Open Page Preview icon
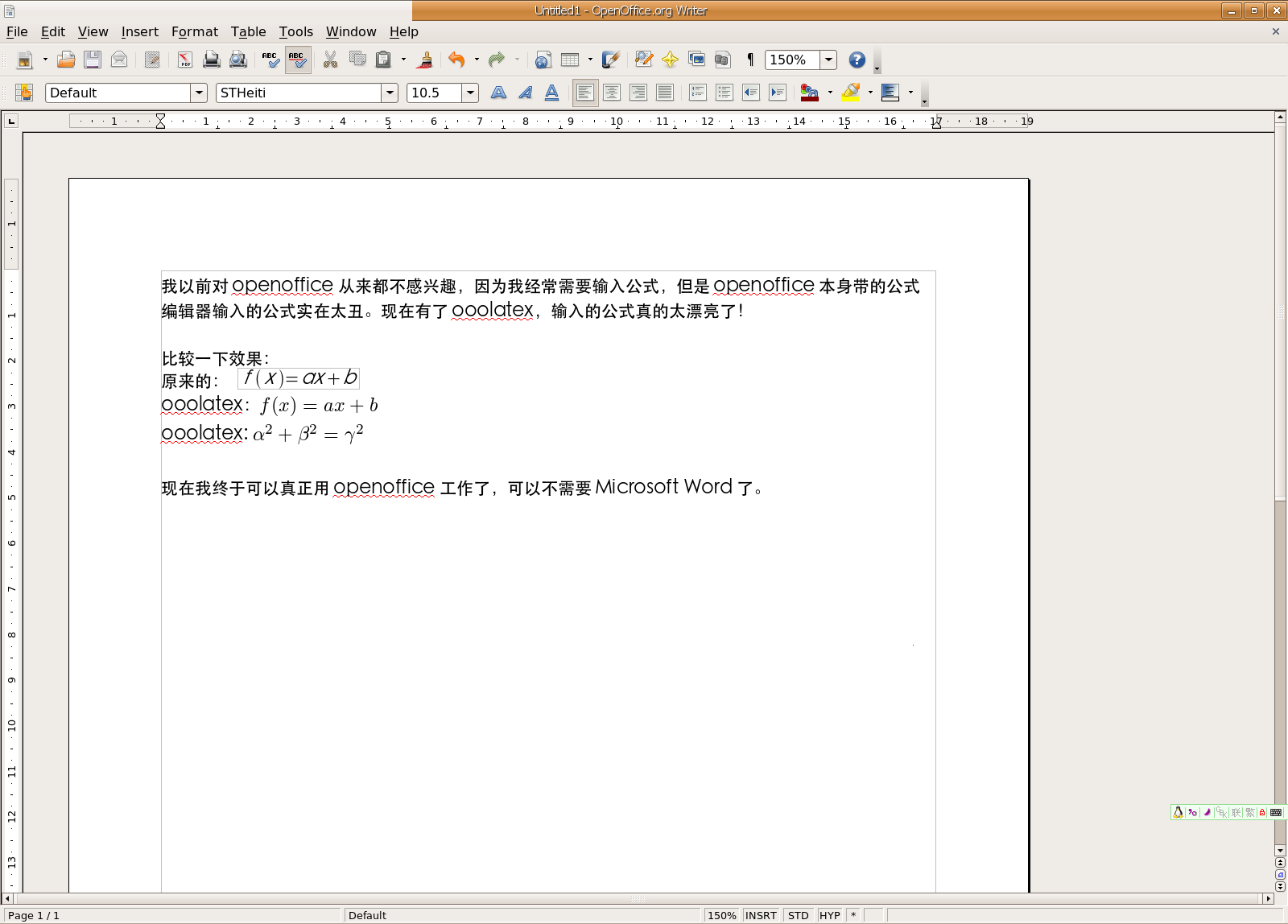This screenshot has height=924, width=1288. pyautogui.click(x=238, y=60)
